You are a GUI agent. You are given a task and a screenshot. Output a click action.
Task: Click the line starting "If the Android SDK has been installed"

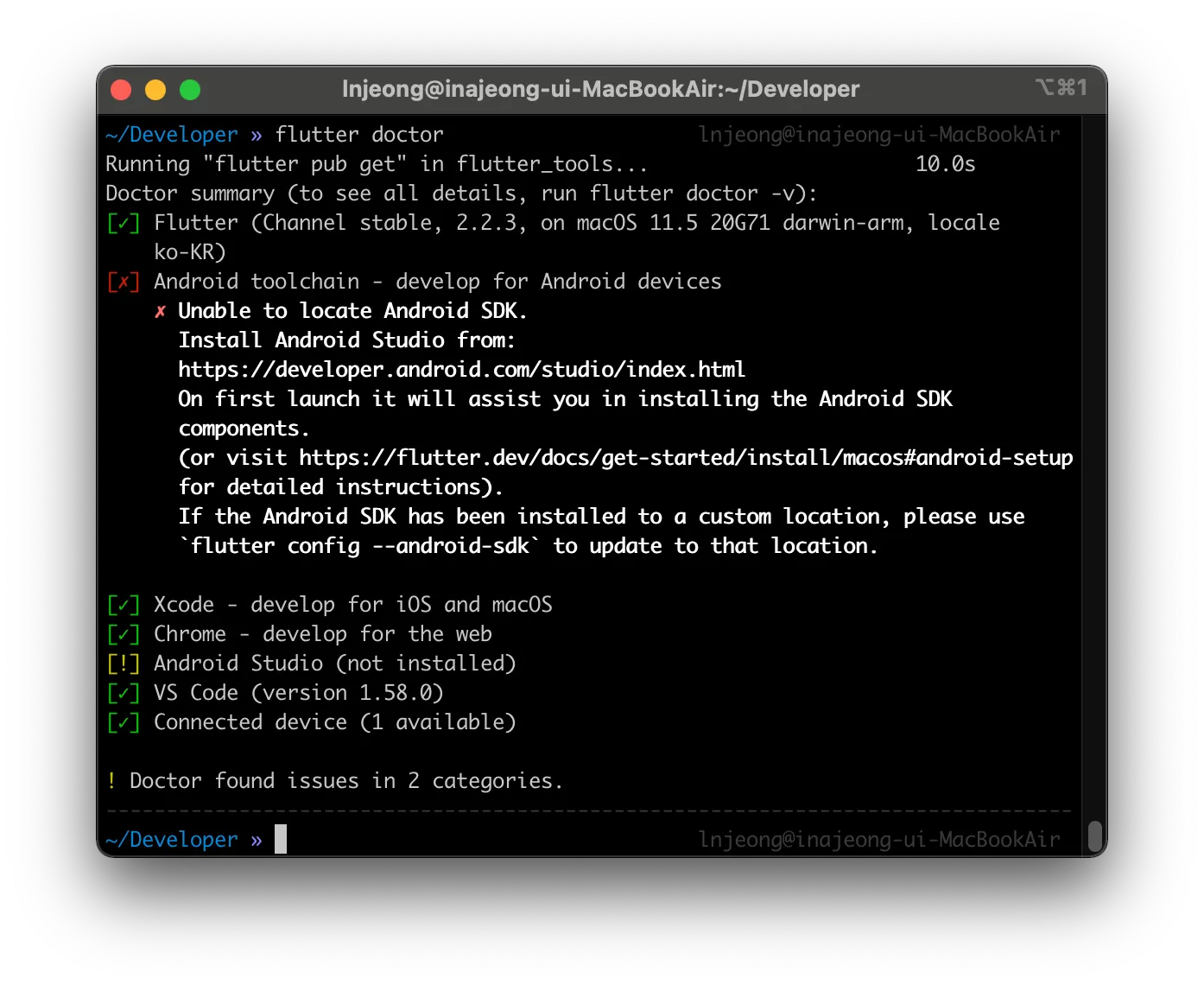click(602, 517)
